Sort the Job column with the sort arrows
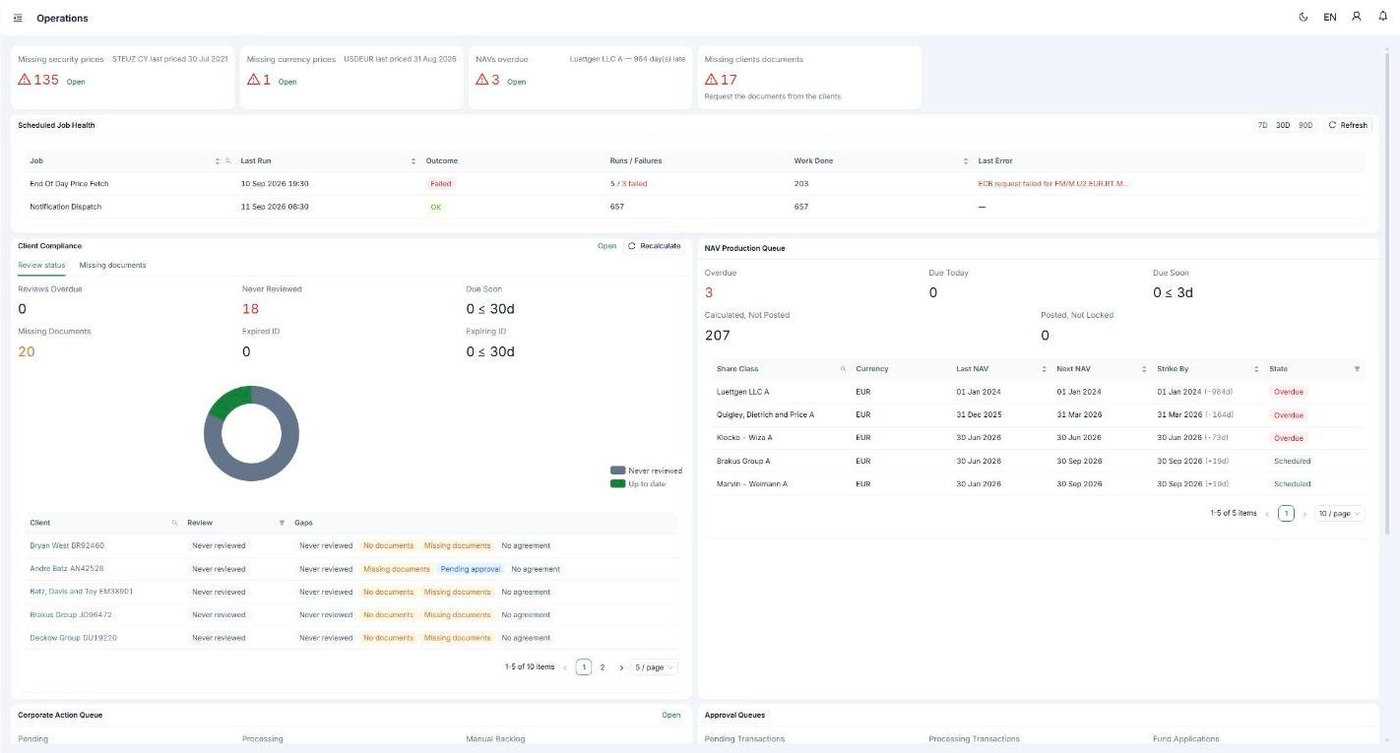1400x753 pixels. tap(217, 161)
